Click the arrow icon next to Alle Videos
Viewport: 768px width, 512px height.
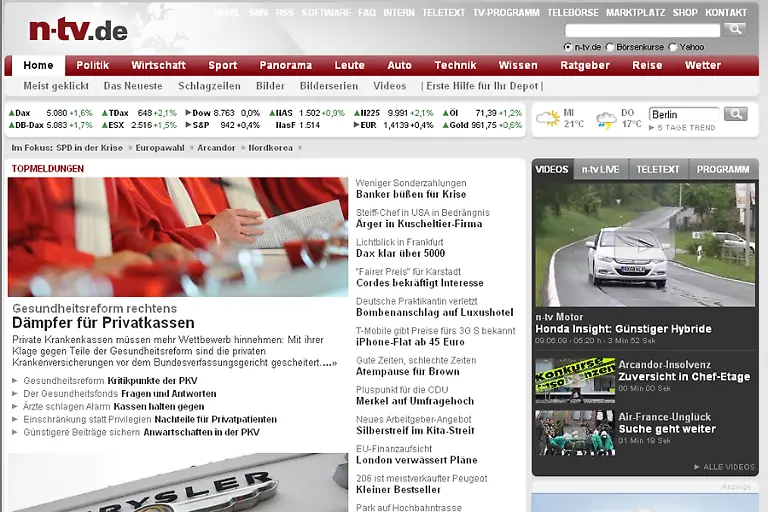[697, 467]
